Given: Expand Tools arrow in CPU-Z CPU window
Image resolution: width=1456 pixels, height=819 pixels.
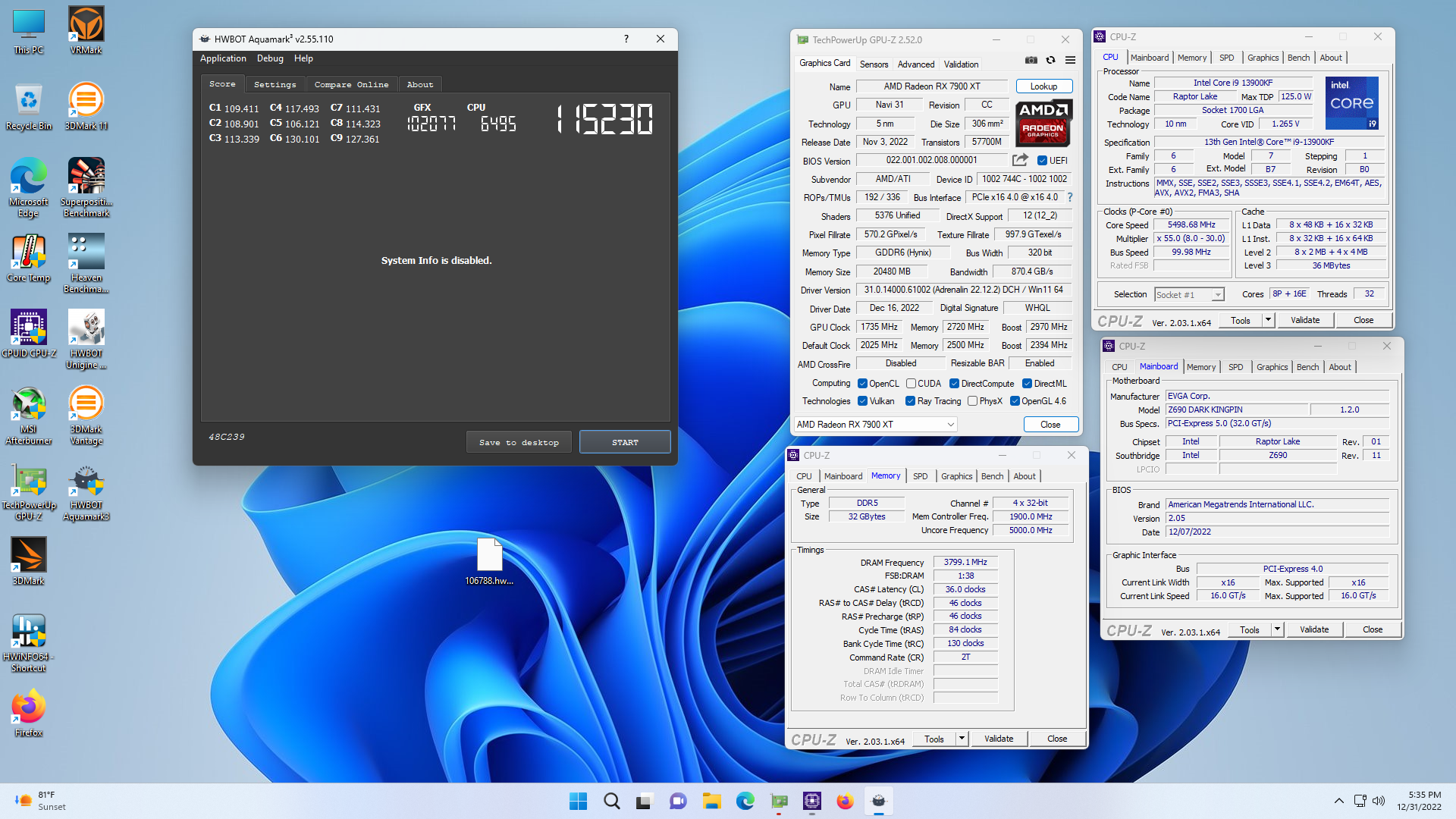Looking at the screenshot, I should click(x=1268, y=320).
